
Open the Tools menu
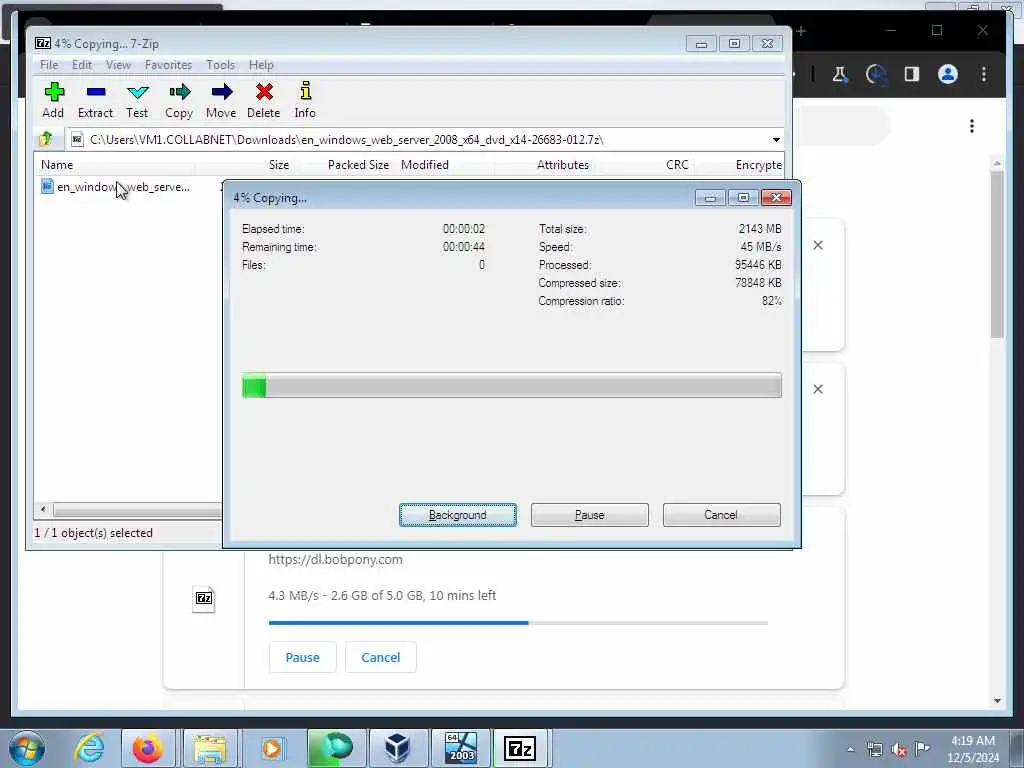[221, 65]
